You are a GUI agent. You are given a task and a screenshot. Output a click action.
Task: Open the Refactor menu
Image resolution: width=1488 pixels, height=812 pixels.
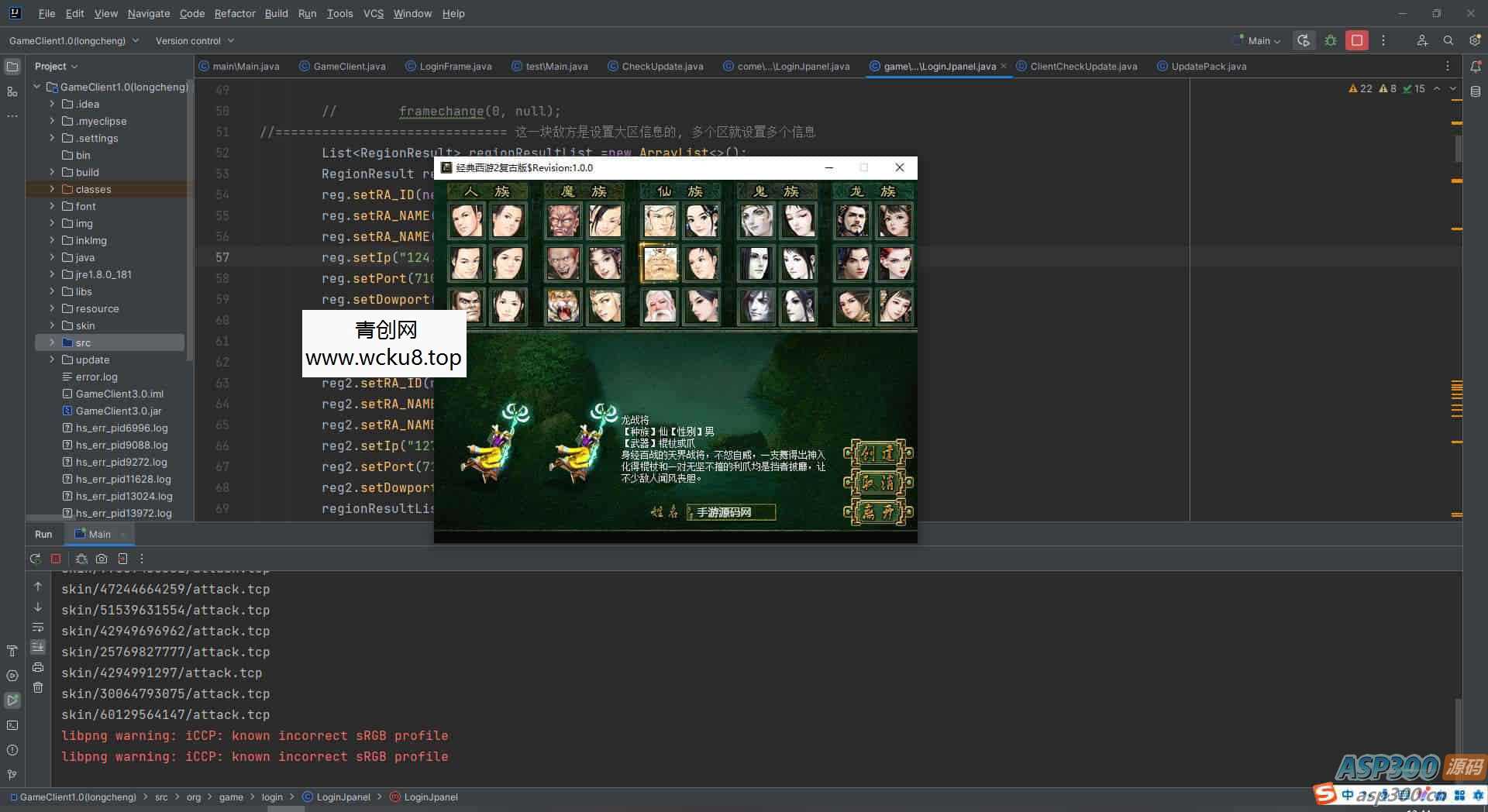(x=234, y=13)
